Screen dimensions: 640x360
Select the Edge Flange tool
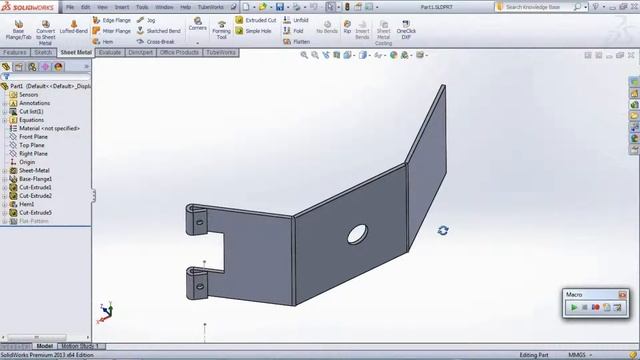click(112, 20)
